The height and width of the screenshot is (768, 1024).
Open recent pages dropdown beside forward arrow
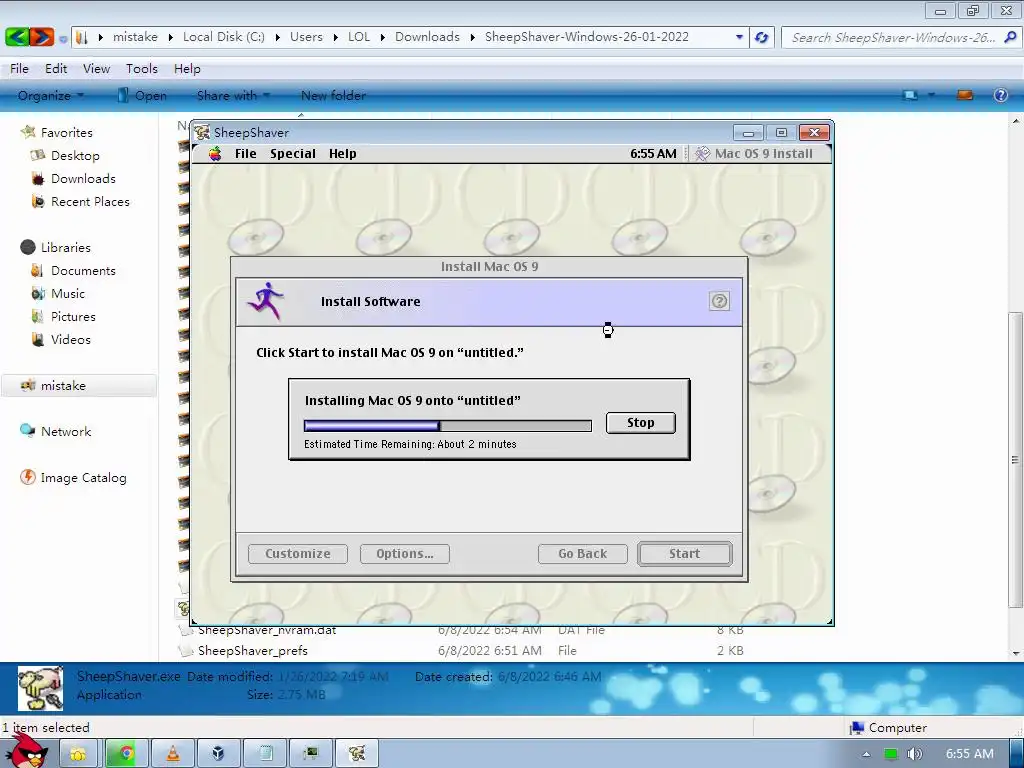coord(63,39)
